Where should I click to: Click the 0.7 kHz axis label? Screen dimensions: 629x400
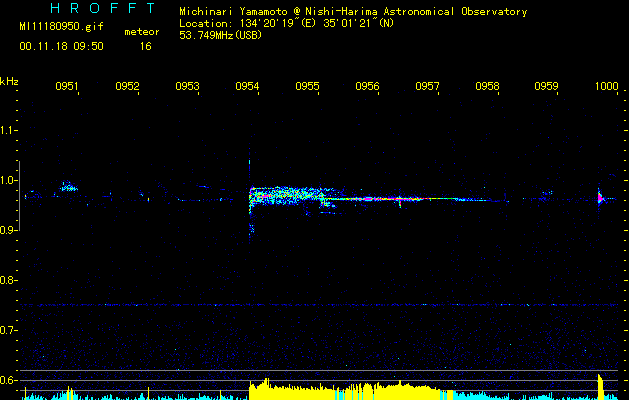pyautogui.click(x=7, y=330)
